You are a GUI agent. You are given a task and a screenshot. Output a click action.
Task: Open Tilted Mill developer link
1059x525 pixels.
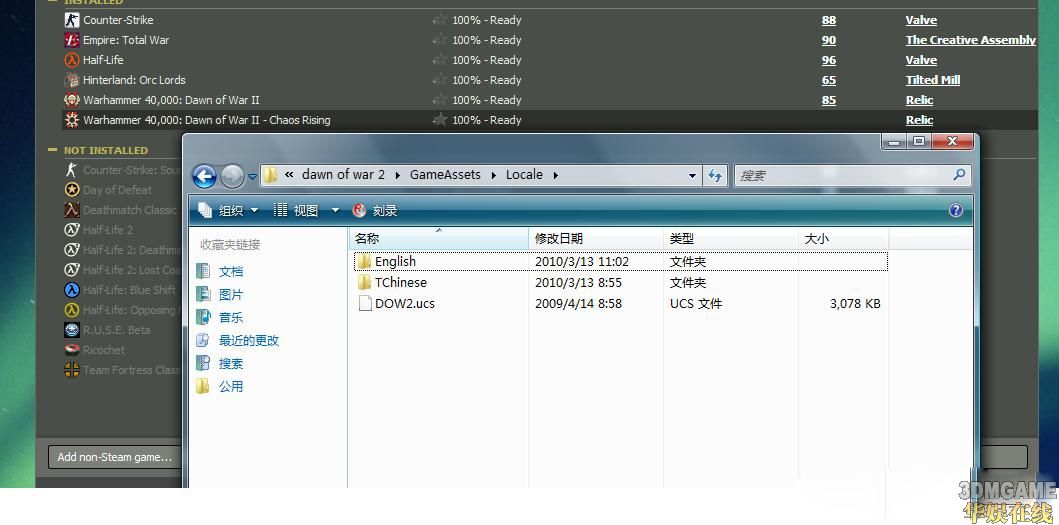click(x=933, y=80)
